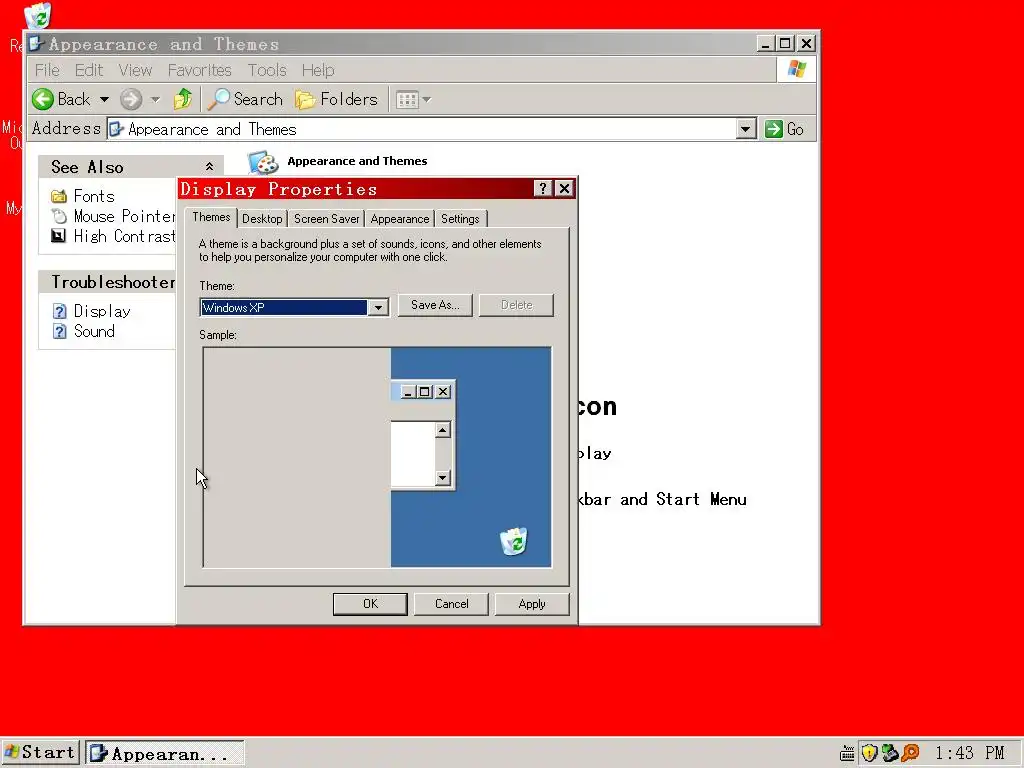Image resolution: width=1024 pixels, height=768 pixels.
Task: Open the View menu
Action: (135, 70)
